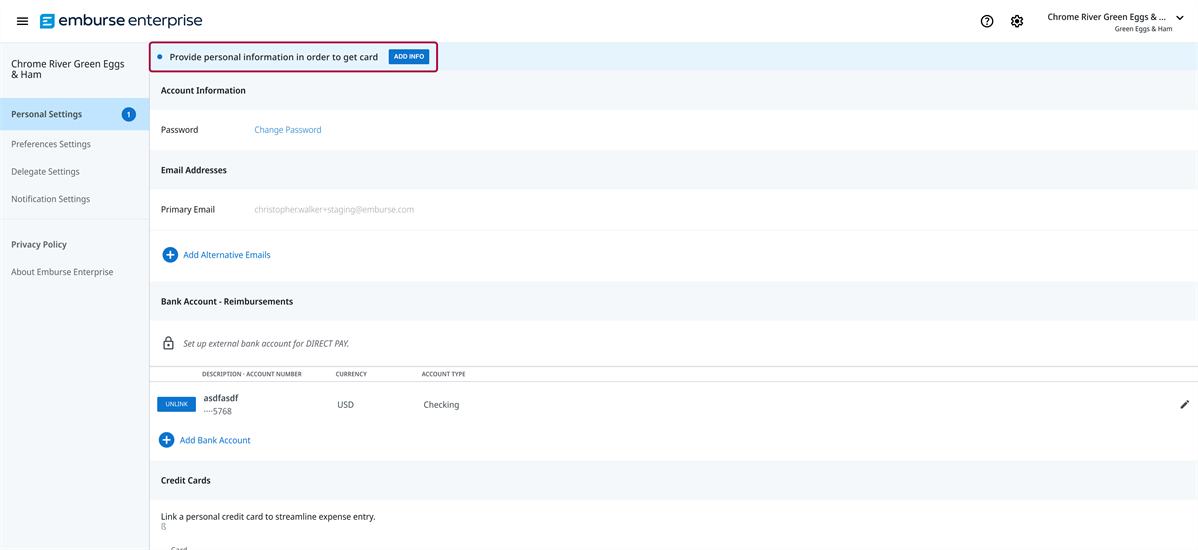Open About Emburse Enterprise
This screenshot has height=550, width=1198.
point(62,272)
